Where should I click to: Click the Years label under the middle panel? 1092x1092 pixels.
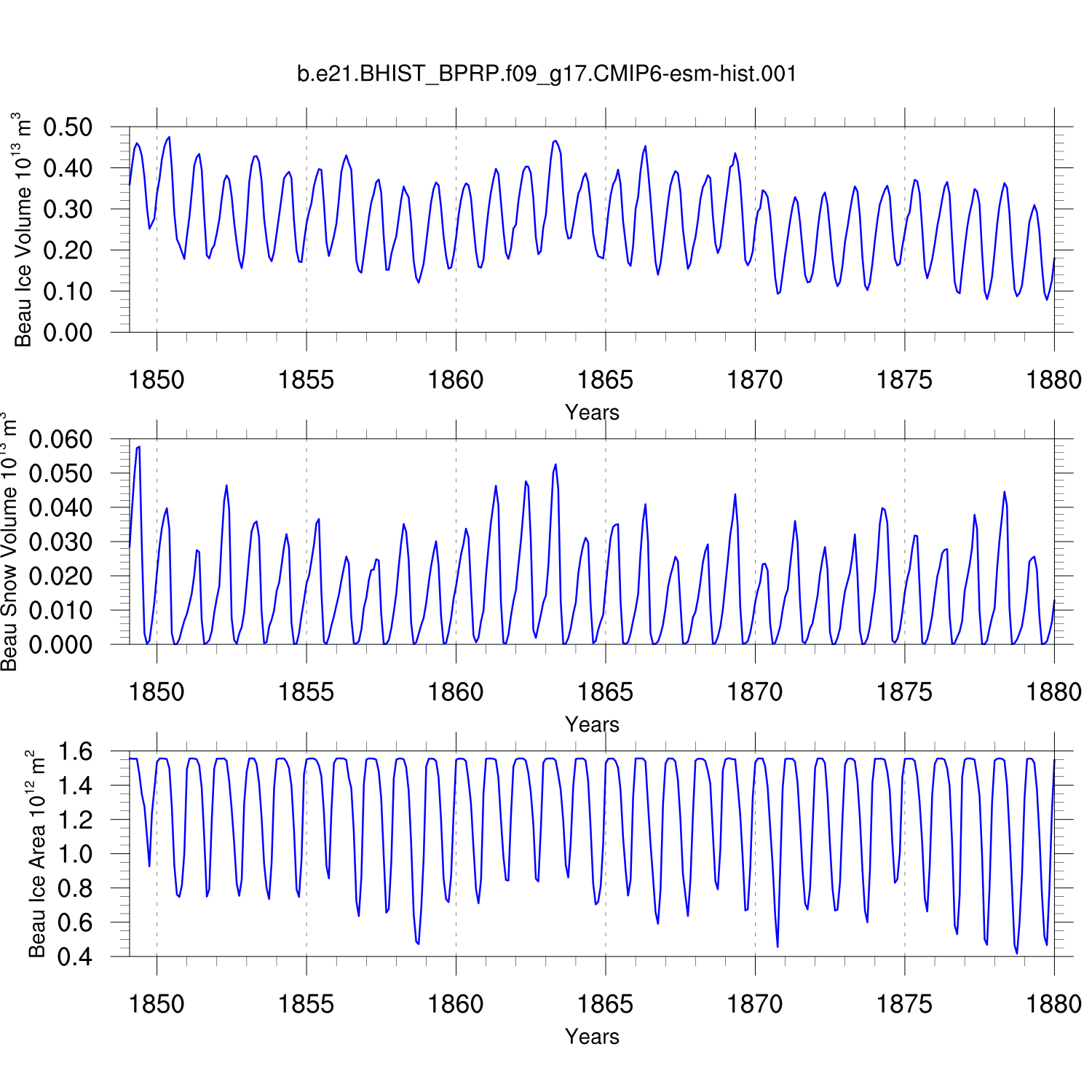pos(592,724)
